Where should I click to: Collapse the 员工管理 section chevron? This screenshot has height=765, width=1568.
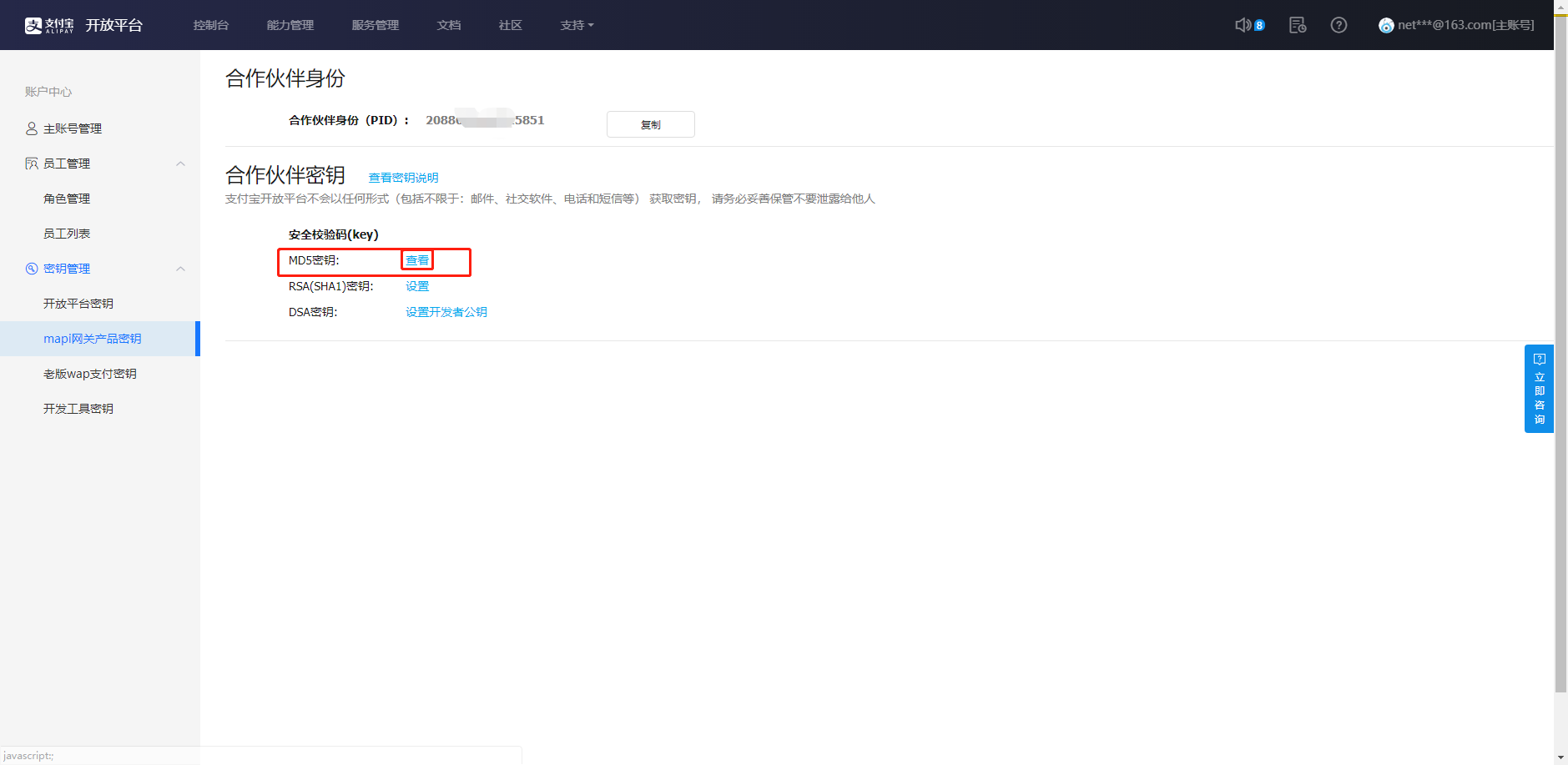coord(180,164)
